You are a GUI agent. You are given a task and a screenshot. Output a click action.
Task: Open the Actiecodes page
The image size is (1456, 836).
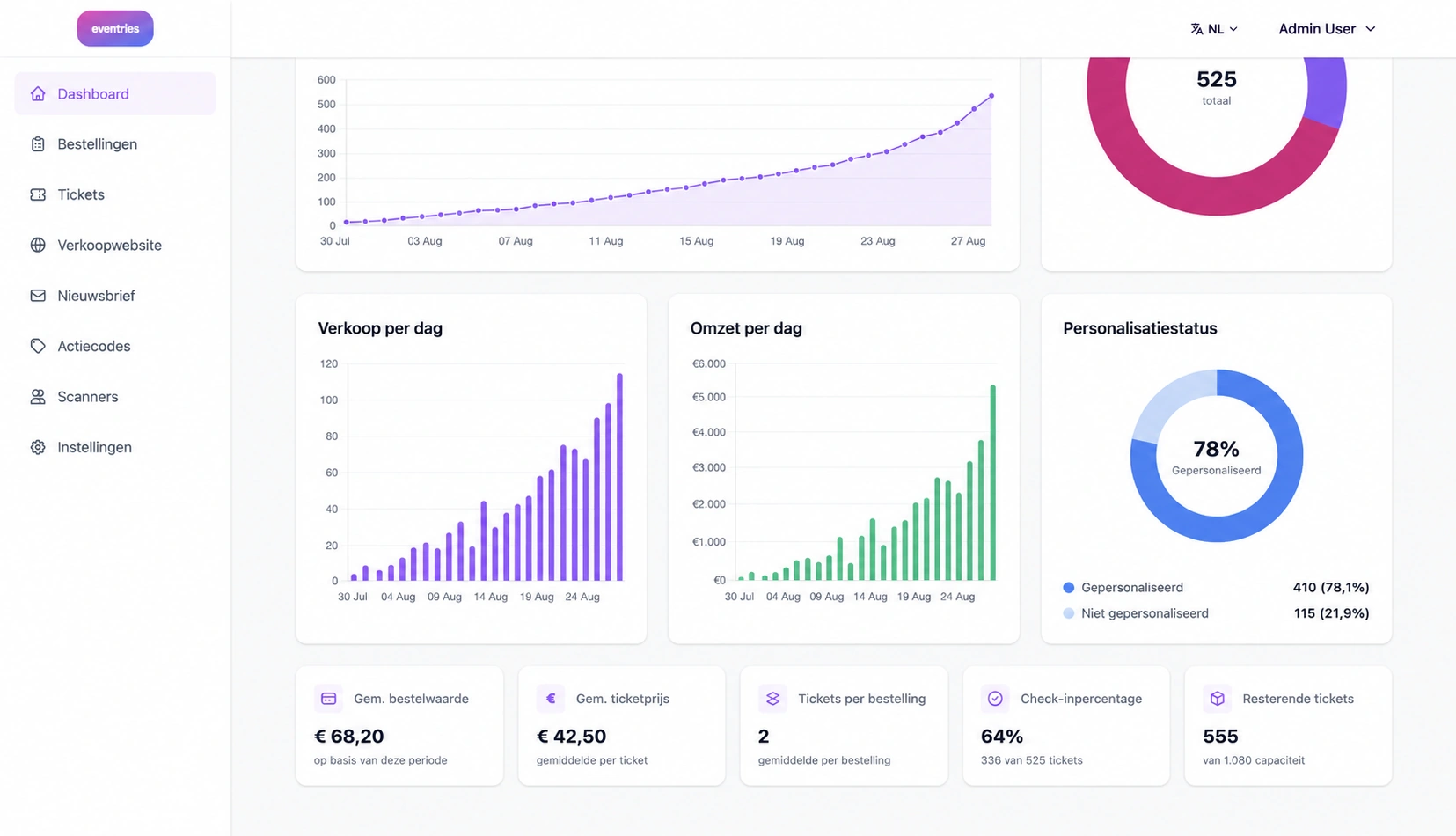(115, 346)
